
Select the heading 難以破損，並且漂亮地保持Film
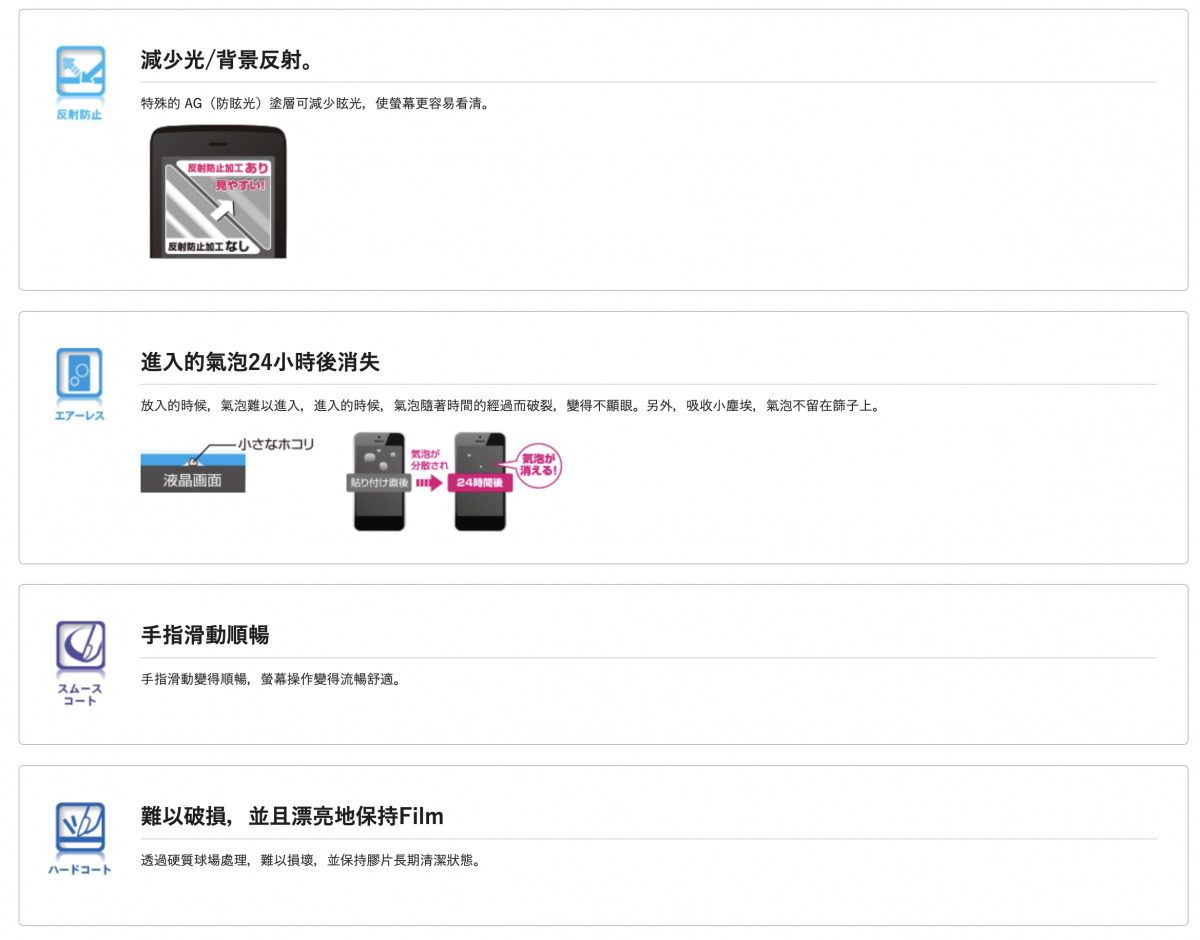292,816
